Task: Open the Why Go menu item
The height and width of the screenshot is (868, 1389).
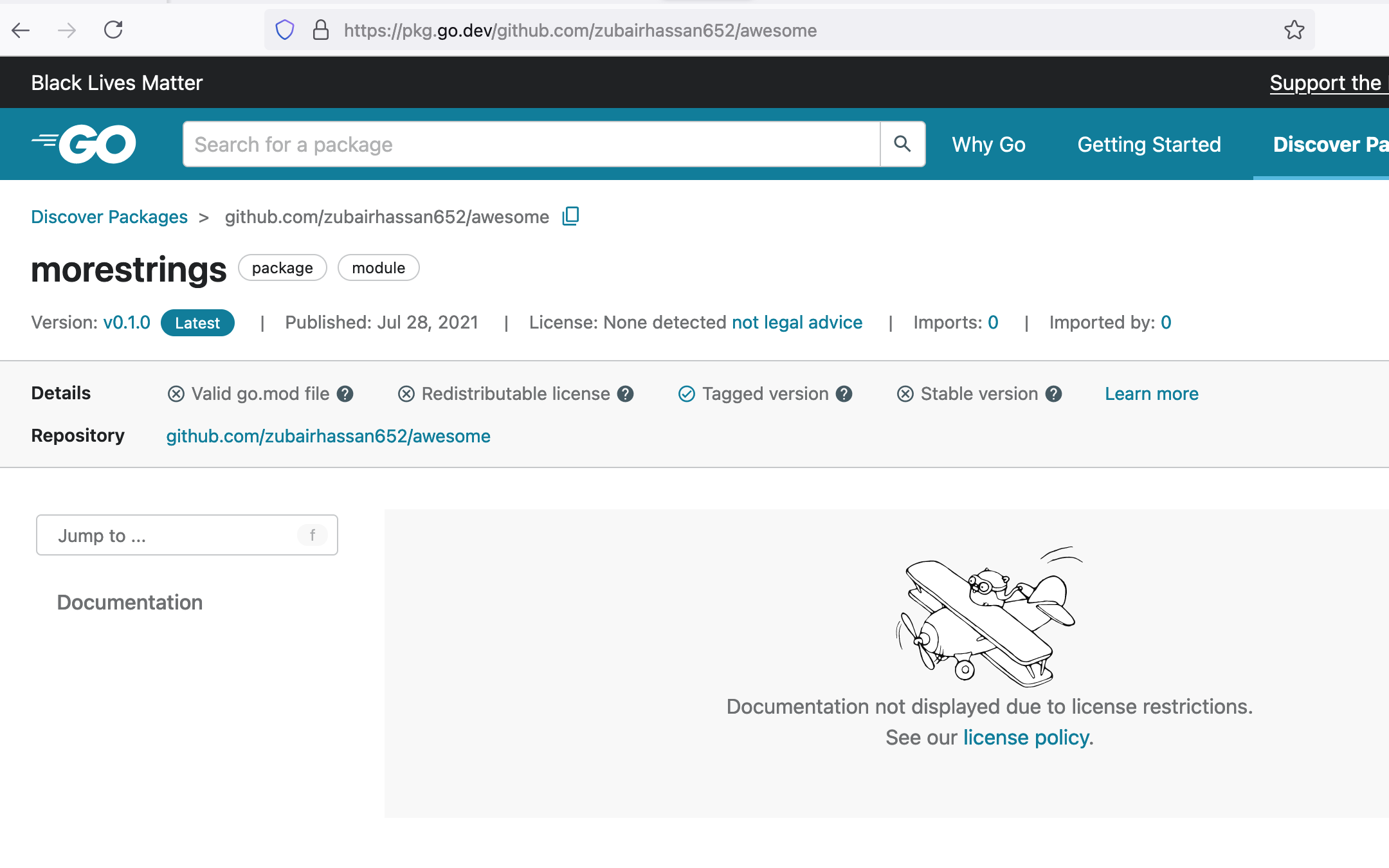Action: [988, 144]
